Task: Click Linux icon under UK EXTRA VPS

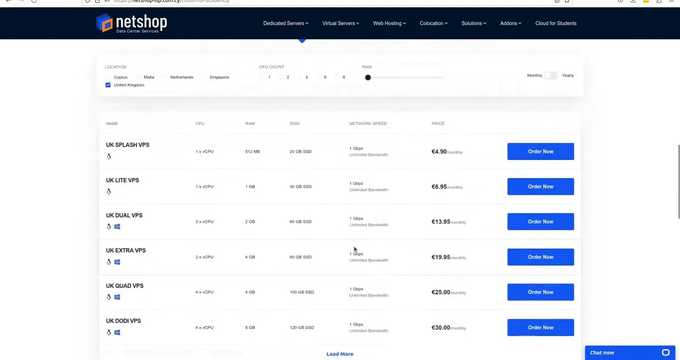Action: click(109, 262)
